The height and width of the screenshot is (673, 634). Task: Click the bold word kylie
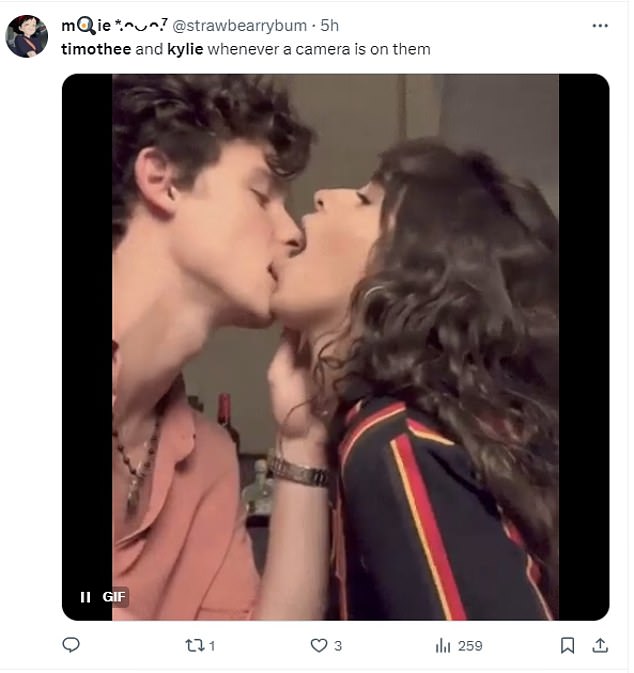click(185, 48)
